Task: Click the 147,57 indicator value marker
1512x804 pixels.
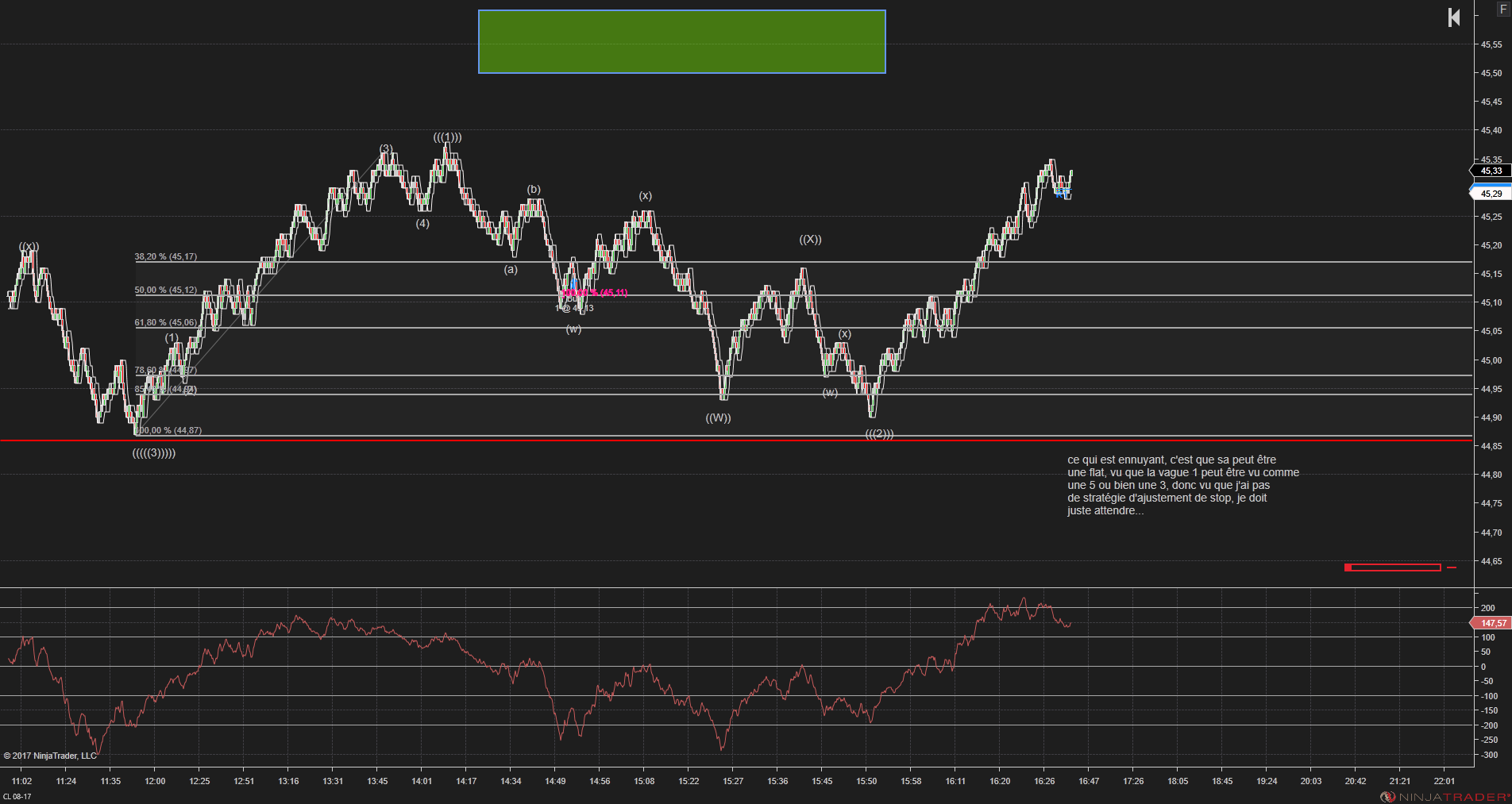Action: (x=1492, y=624)
